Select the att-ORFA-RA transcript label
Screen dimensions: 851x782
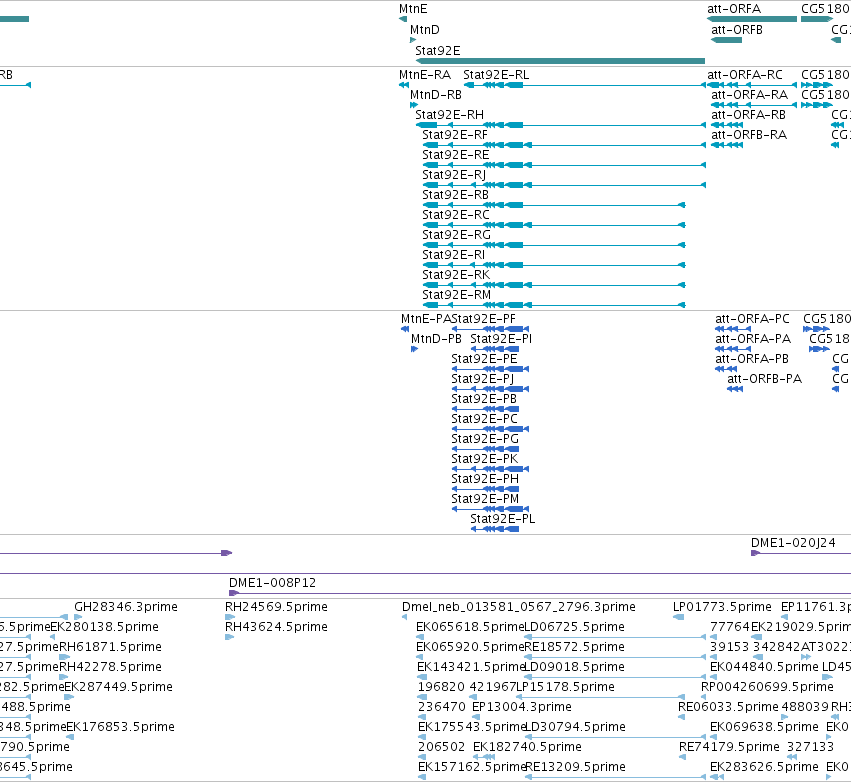tap(750, 95)
